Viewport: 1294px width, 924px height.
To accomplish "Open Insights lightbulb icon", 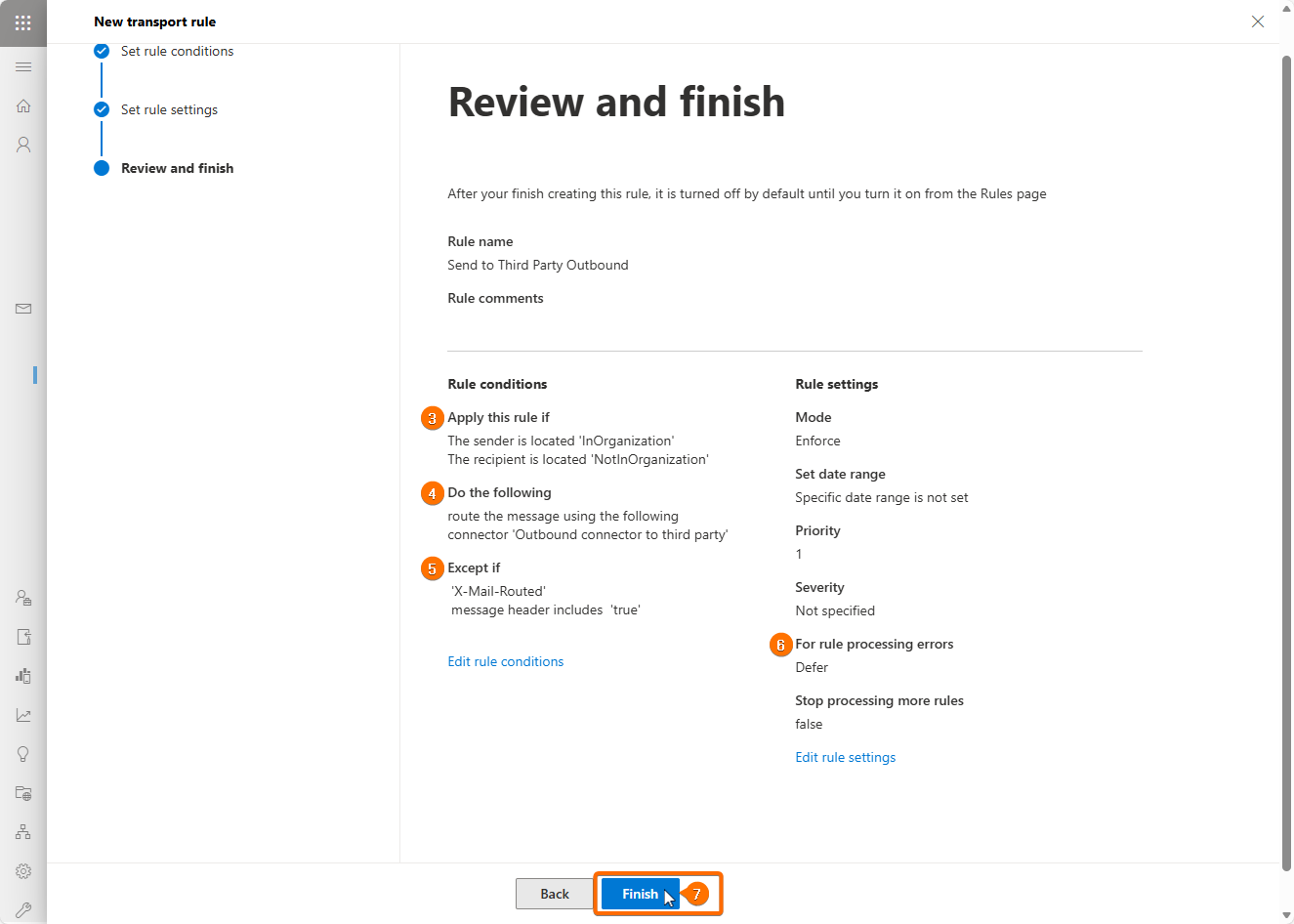I will click(x=23, y=754).
